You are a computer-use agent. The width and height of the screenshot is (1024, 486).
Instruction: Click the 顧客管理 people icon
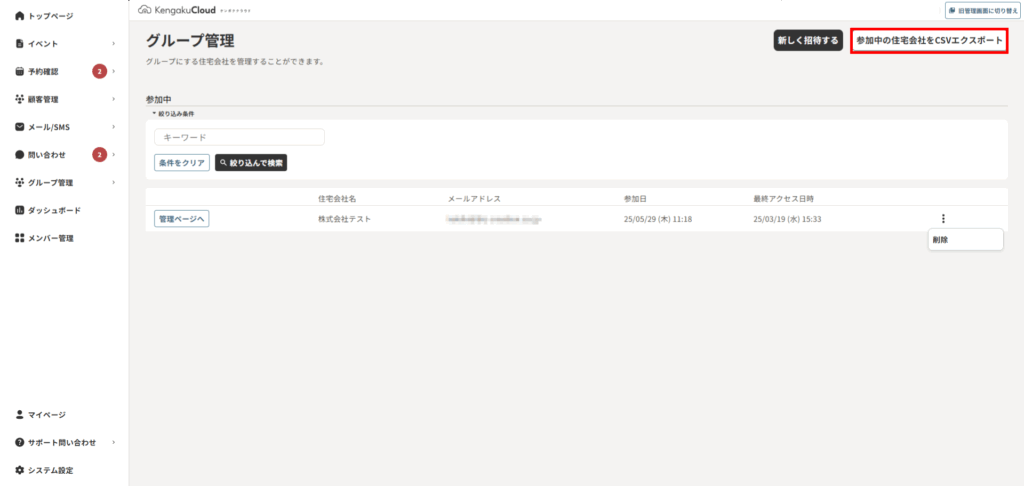point(20,100)
